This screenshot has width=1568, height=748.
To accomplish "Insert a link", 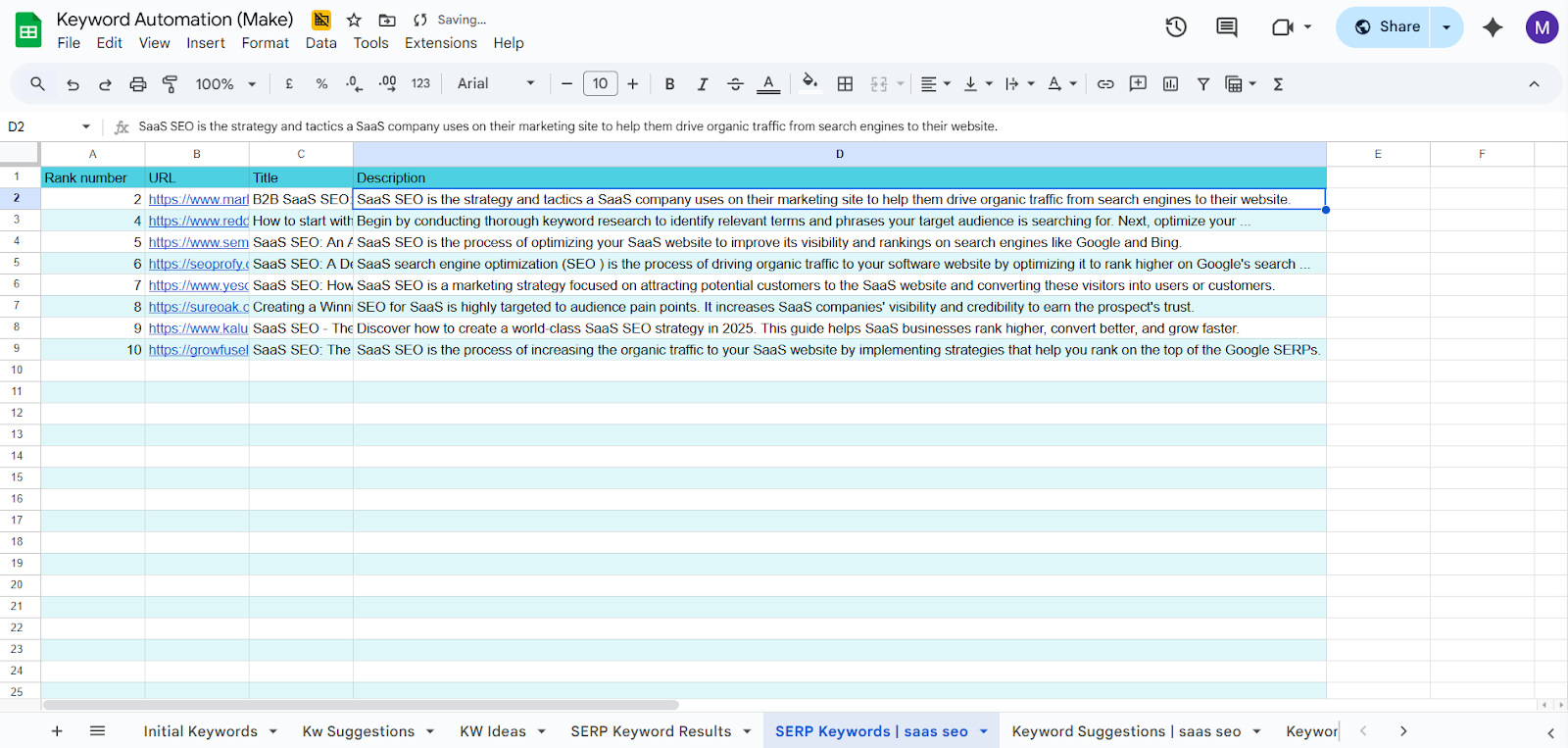I will (x=1105, y=84).
